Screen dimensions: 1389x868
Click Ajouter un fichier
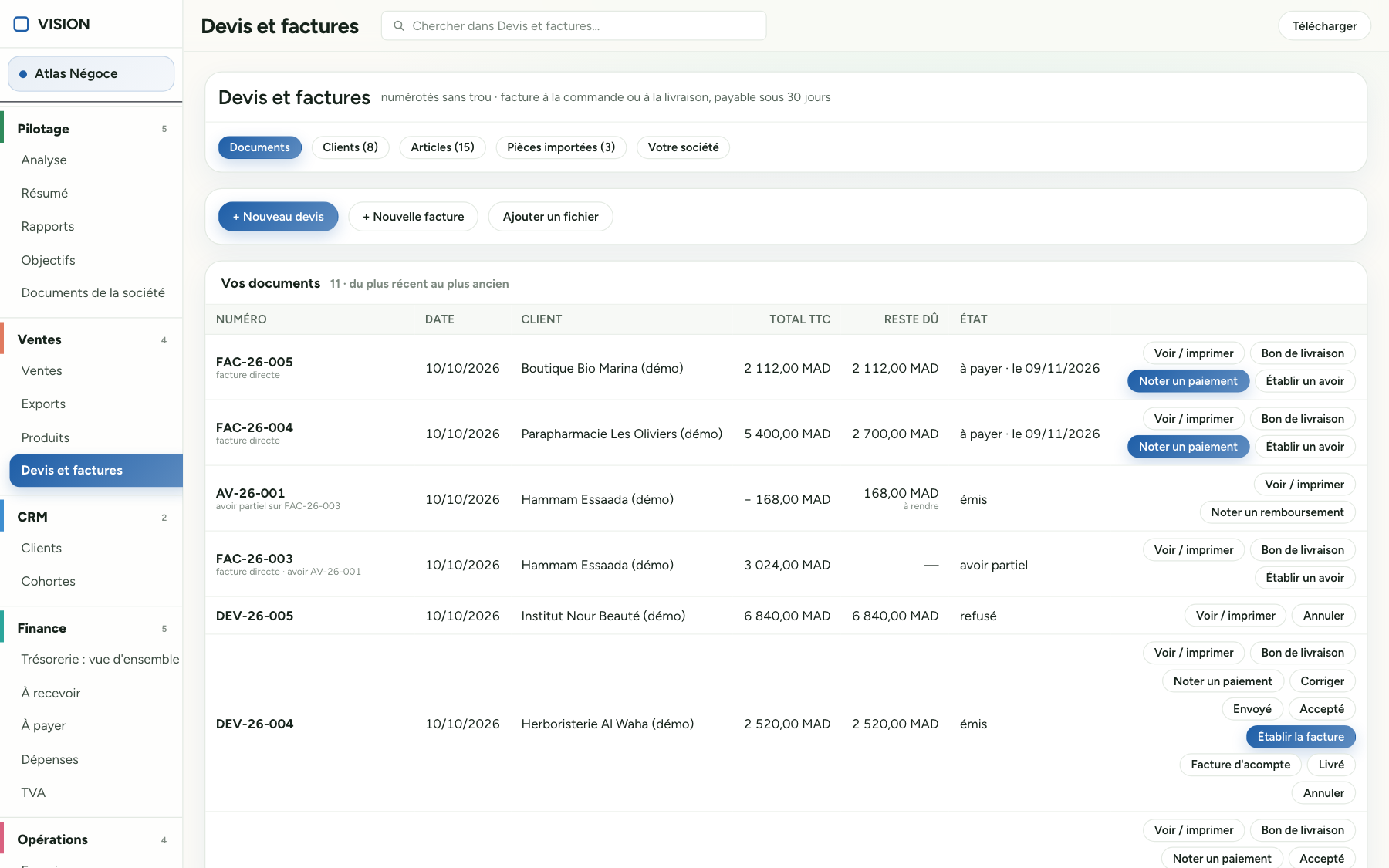tap(550, 217)
